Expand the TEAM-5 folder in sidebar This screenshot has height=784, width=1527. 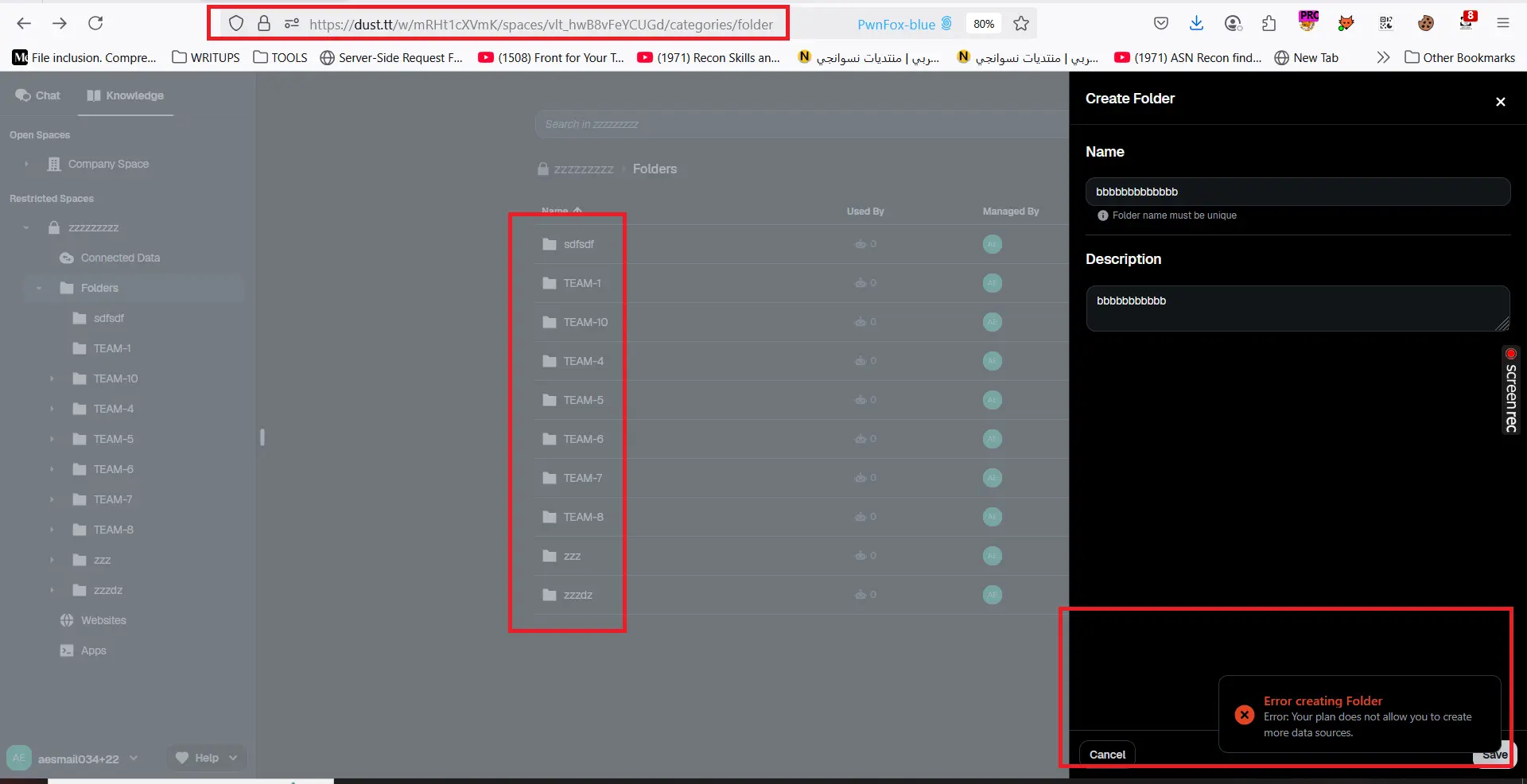point(52,440)
